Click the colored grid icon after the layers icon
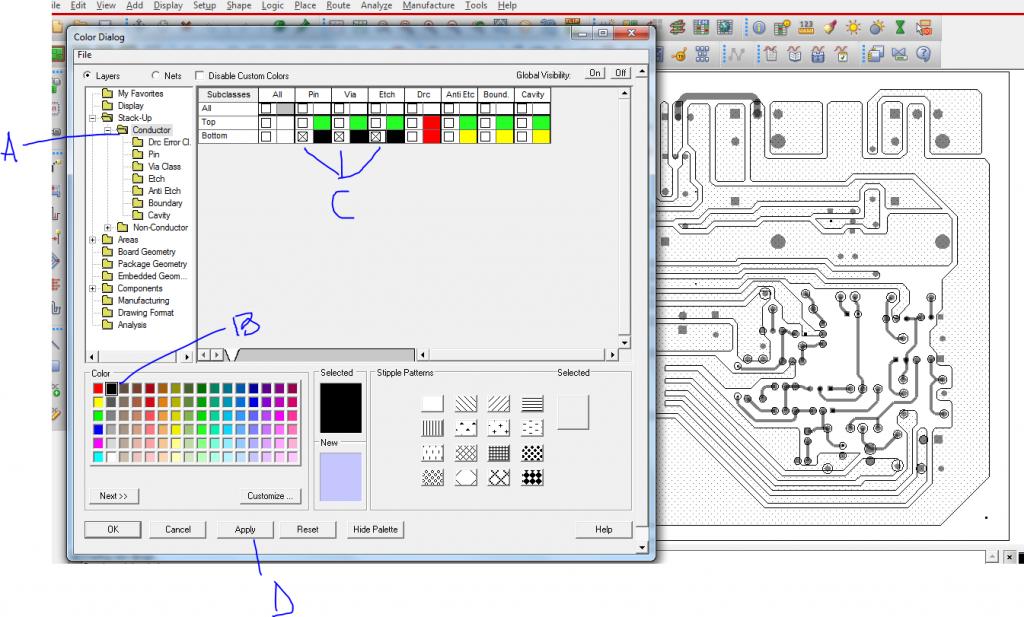This screenshot has height=617, width=1024. coord(701,27)
